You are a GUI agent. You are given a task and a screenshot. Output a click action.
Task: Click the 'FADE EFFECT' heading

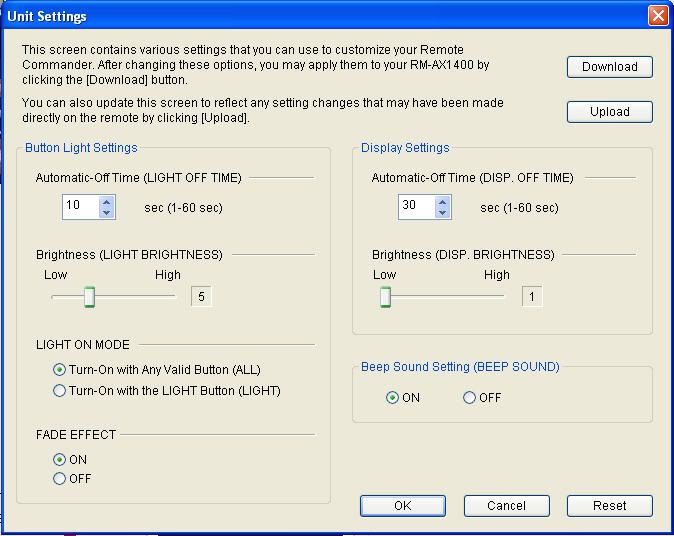point(76,435)
